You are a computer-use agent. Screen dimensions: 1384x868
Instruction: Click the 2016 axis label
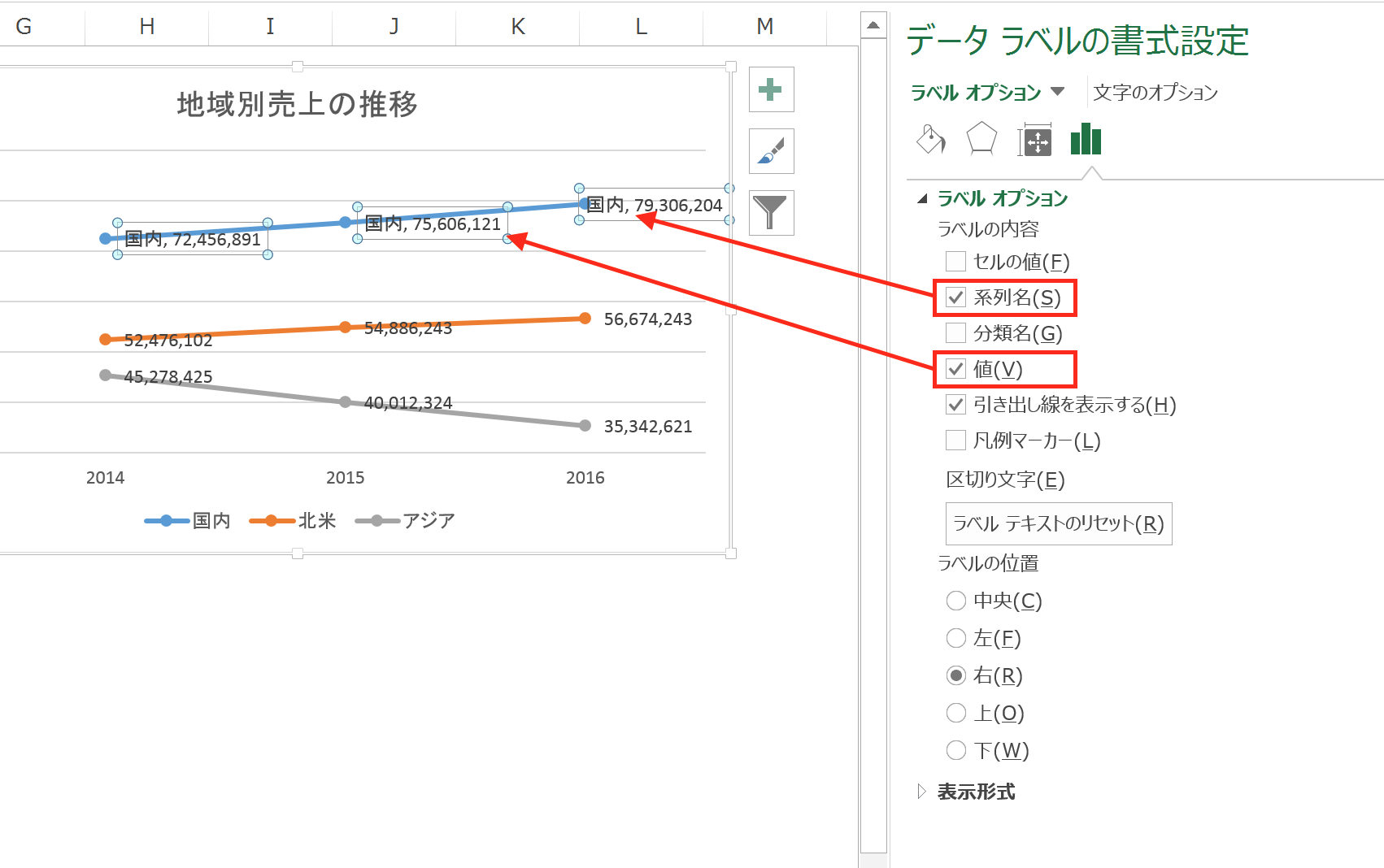click(585, 478)
